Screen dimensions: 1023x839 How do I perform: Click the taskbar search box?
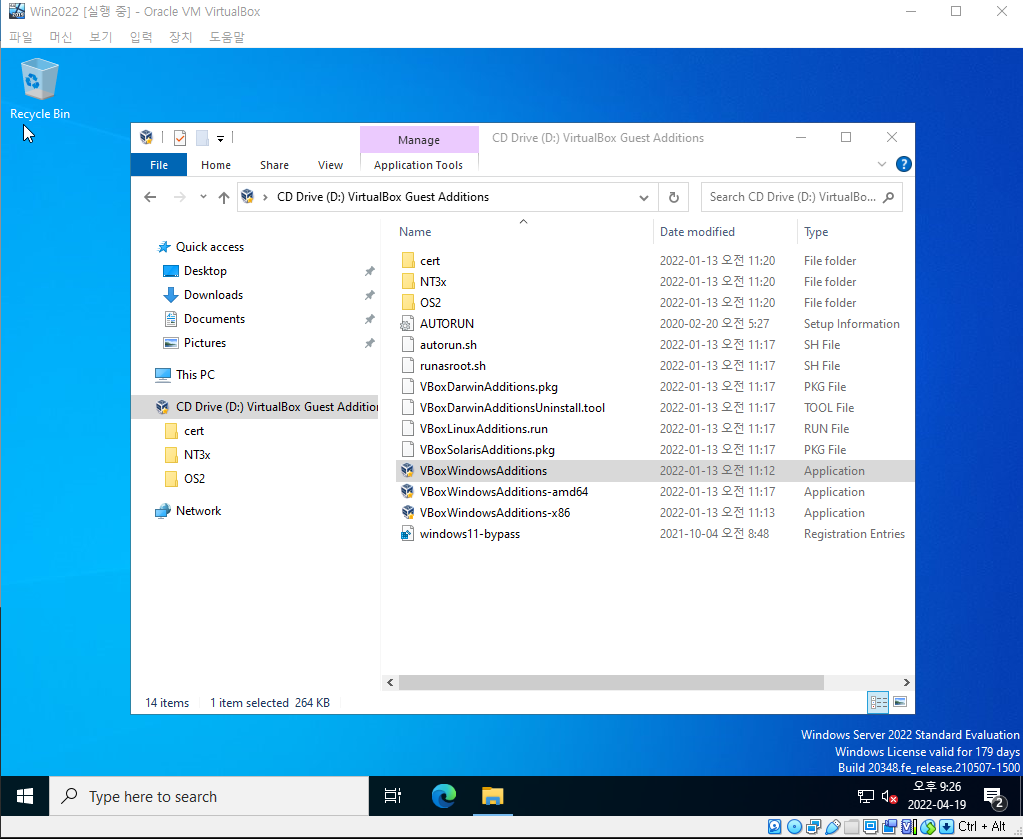tap(209, 796)
